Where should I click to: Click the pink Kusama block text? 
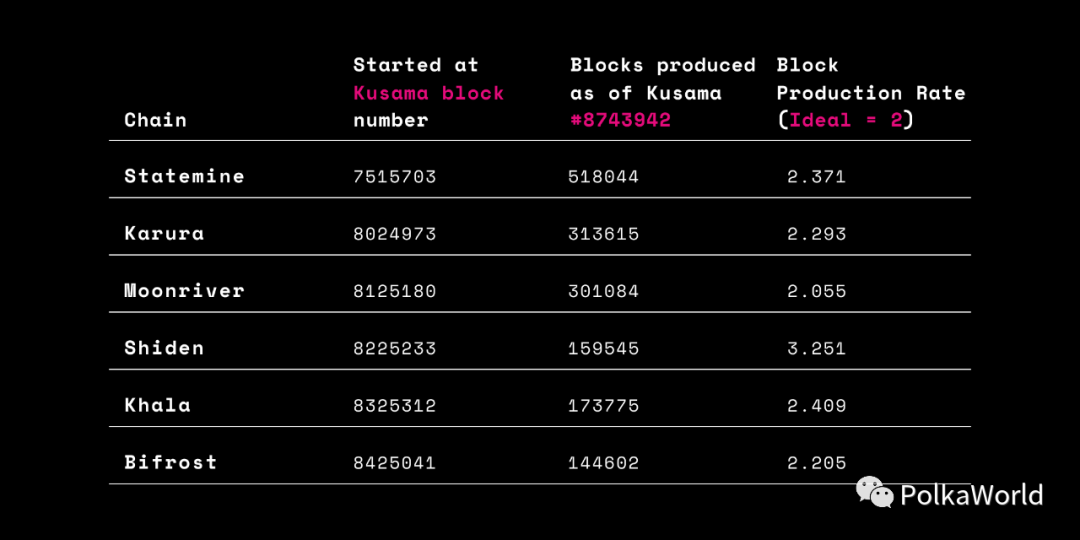click(428, 93)
